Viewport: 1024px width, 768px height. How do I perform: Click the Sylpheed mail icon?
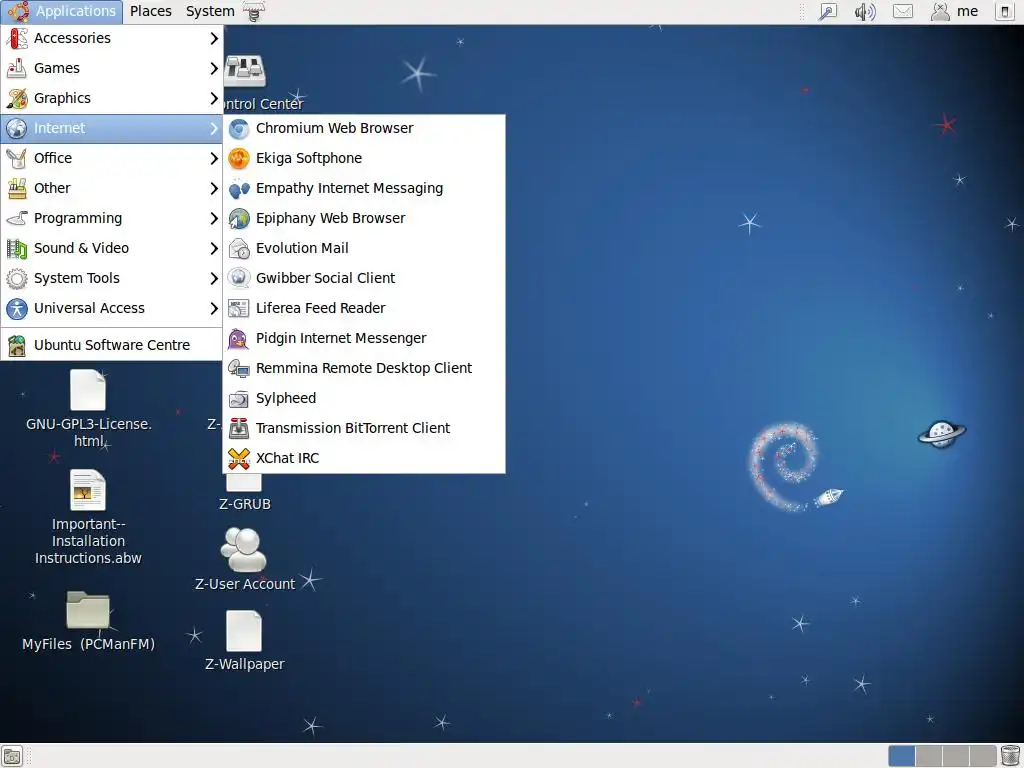239,399
